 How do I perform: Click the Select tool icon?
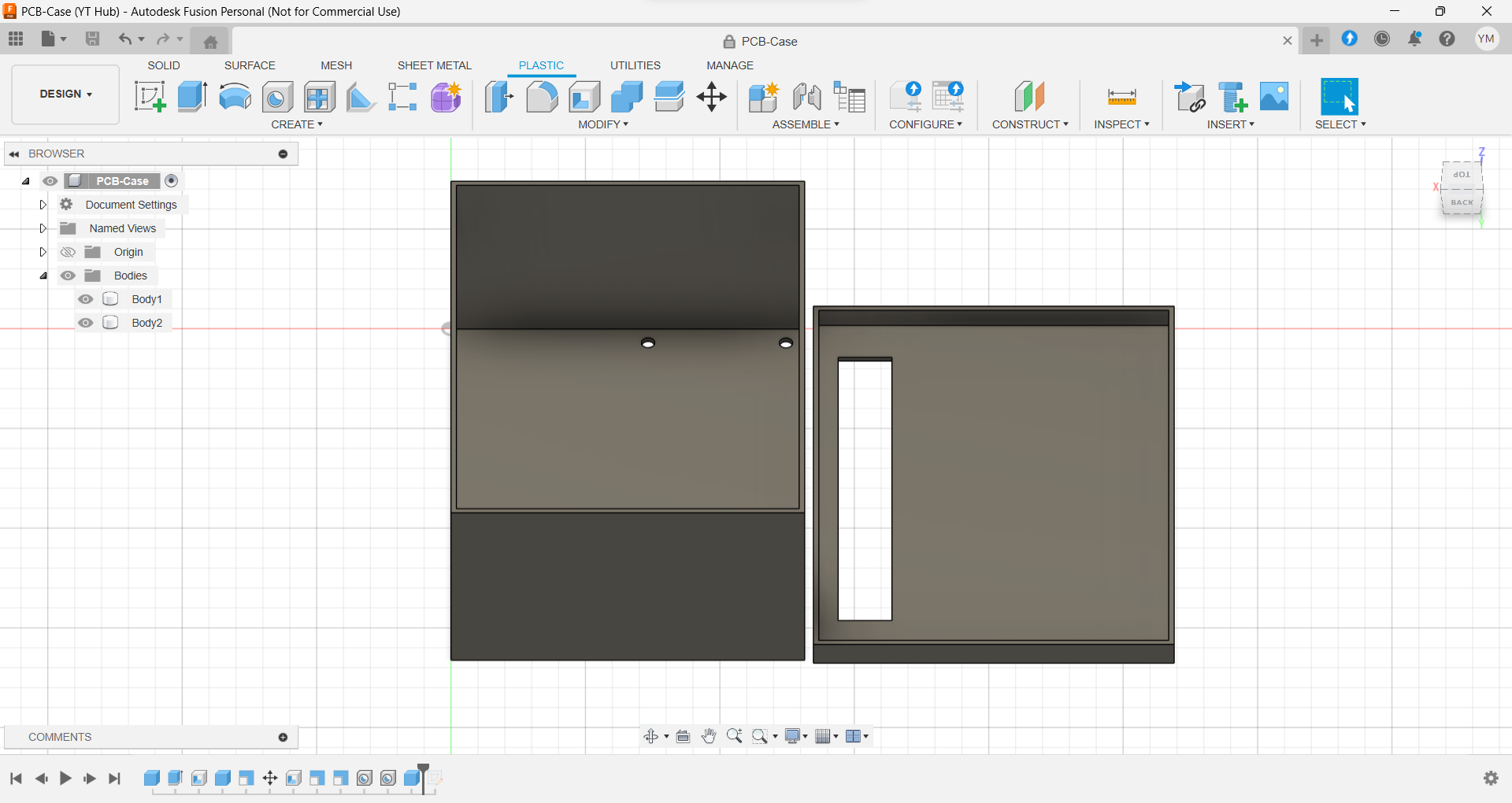click(1340, 97)
